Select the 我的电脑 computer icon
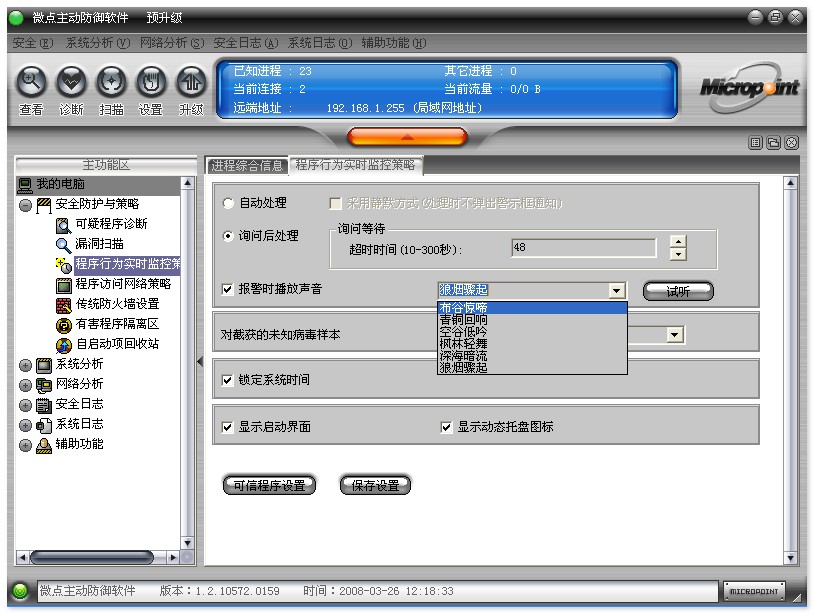This screenshot has height=614, width=814. [24, 184]
